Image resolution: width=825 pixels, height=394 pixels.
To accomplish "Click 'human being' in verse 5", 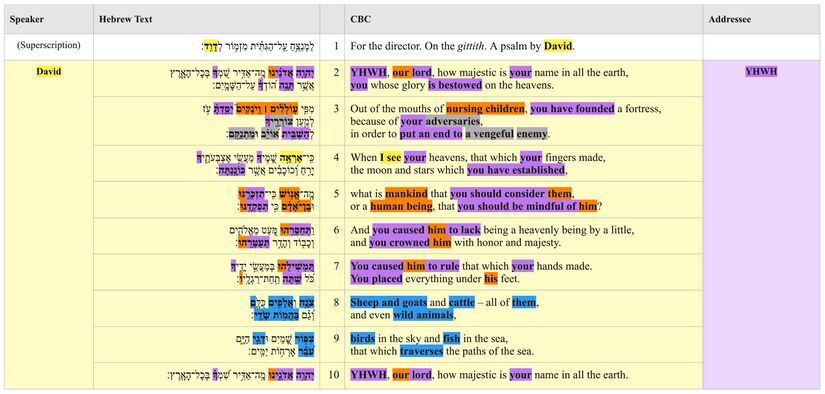I will (x=401, y=206).
